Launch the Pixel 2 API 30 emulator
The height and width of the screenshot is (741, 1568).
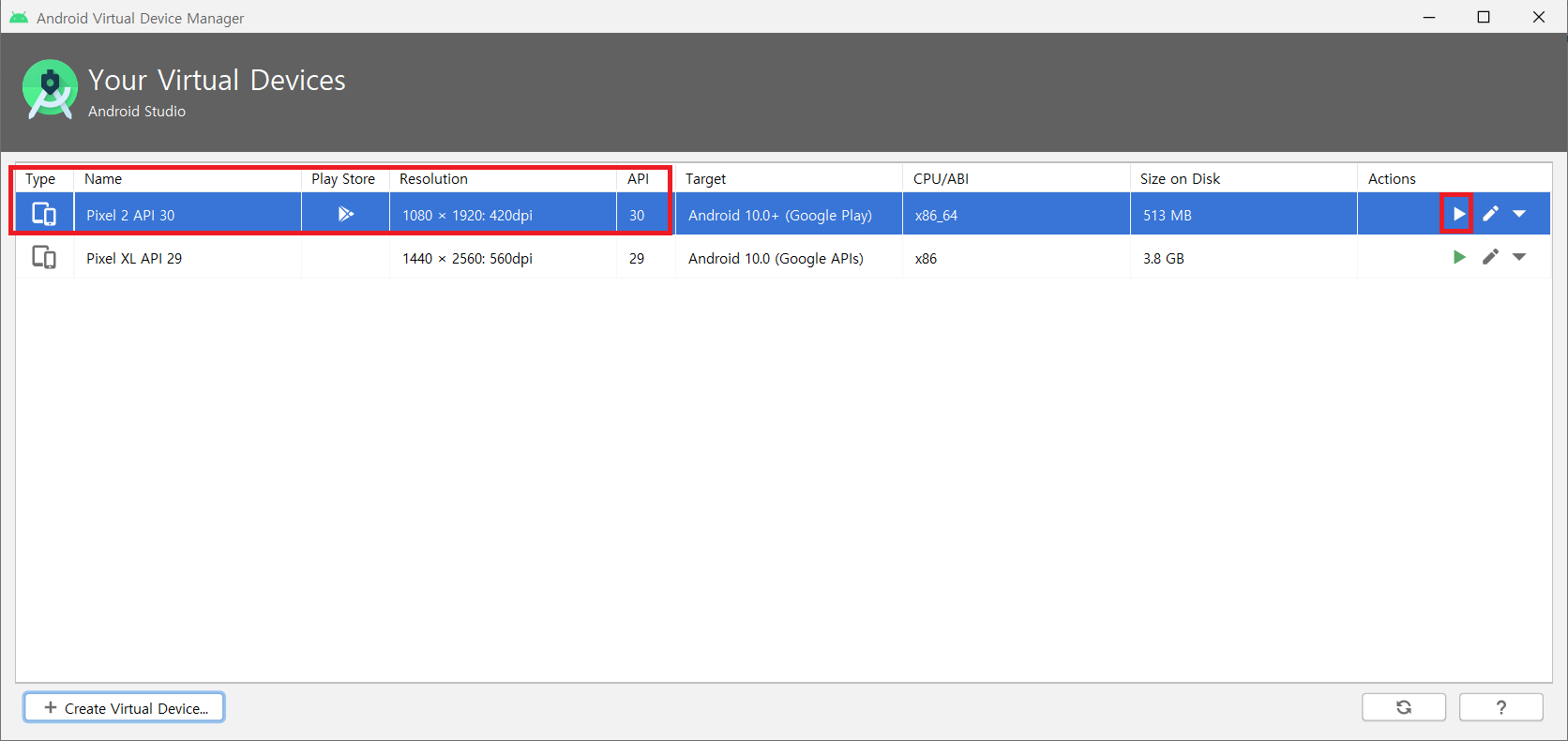pyautogui.click(x=1458, y=214)
